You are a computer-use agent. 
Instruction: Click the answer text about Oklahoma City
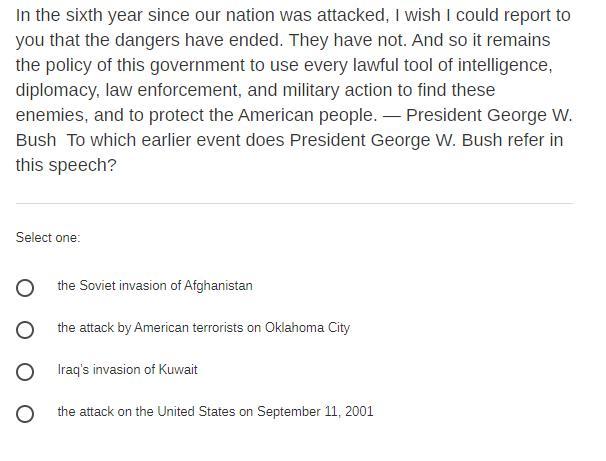pyautogui.click(x=203, y=328)
